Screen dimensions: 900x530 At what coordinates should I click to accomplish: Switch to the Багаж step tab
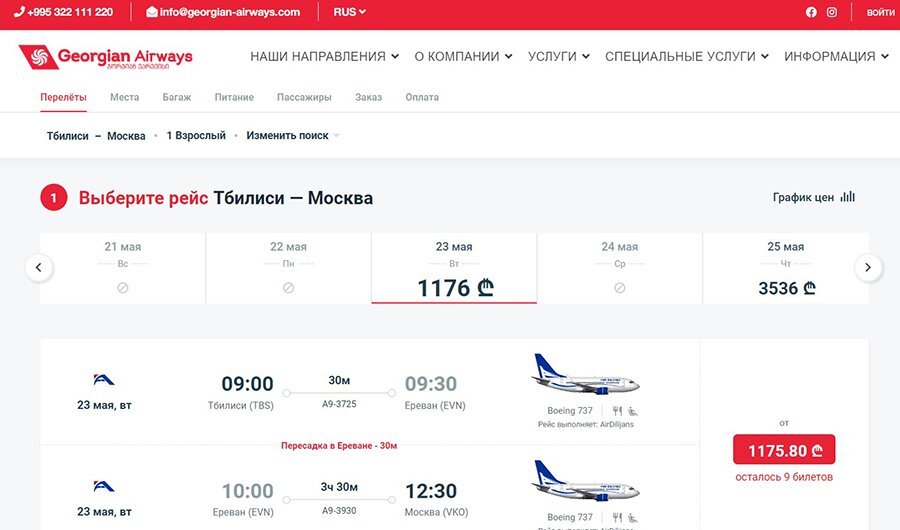[x=177, y=97]
